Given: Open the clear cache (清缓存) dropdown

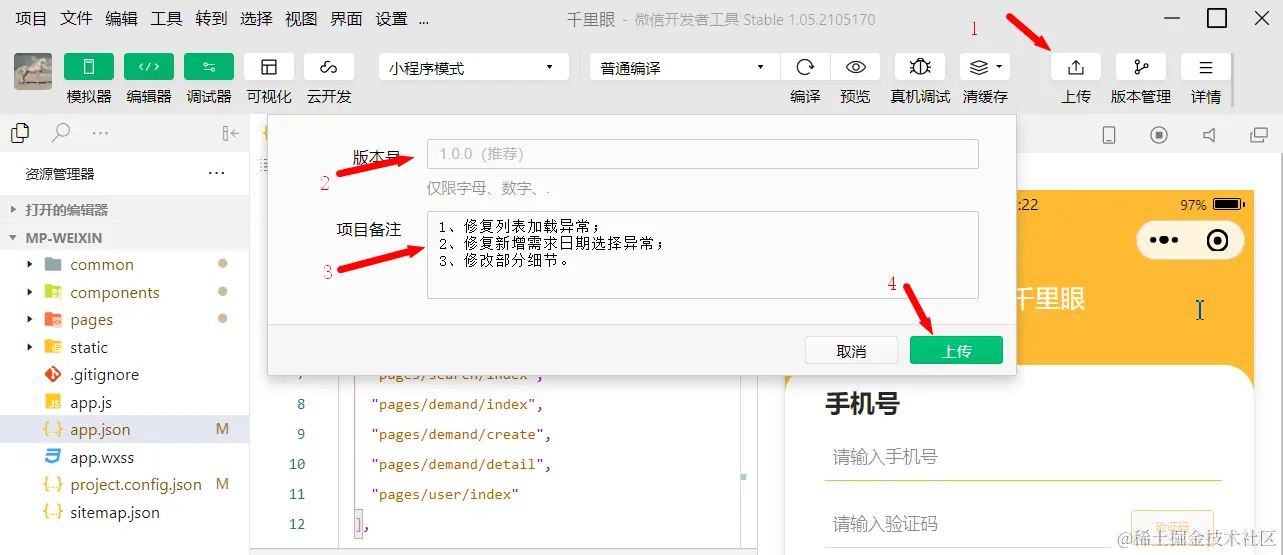Looking at the screenshot, I should [985, 67].
